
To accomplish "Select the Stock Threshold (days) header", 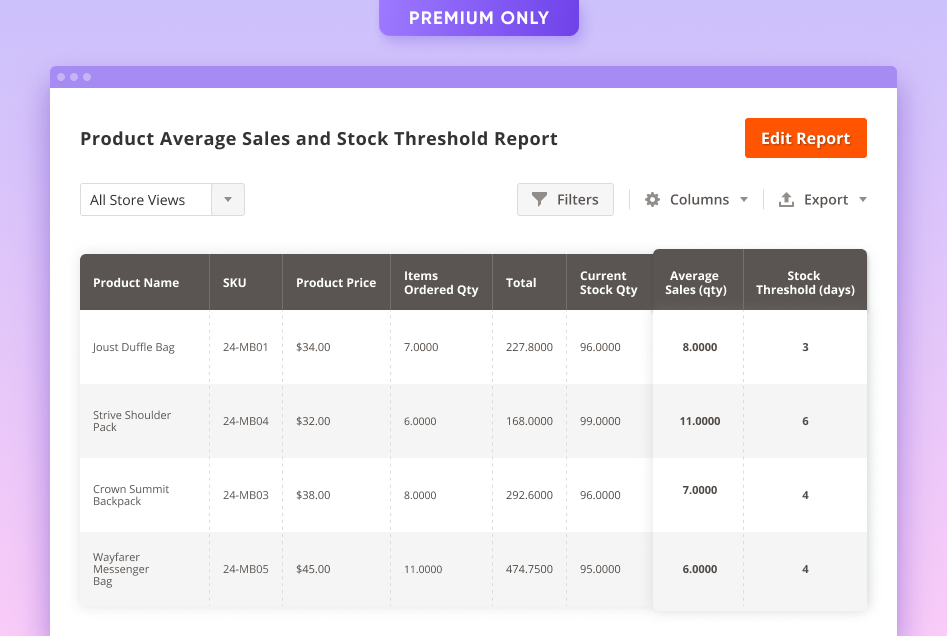I will [x=804, y=283].
